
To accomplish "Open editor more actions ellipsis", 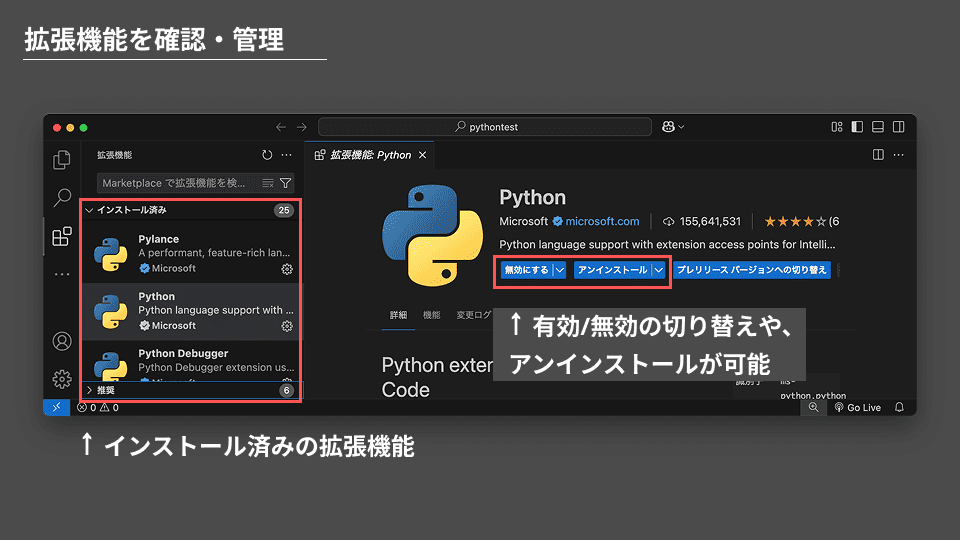I will (898, 155).
